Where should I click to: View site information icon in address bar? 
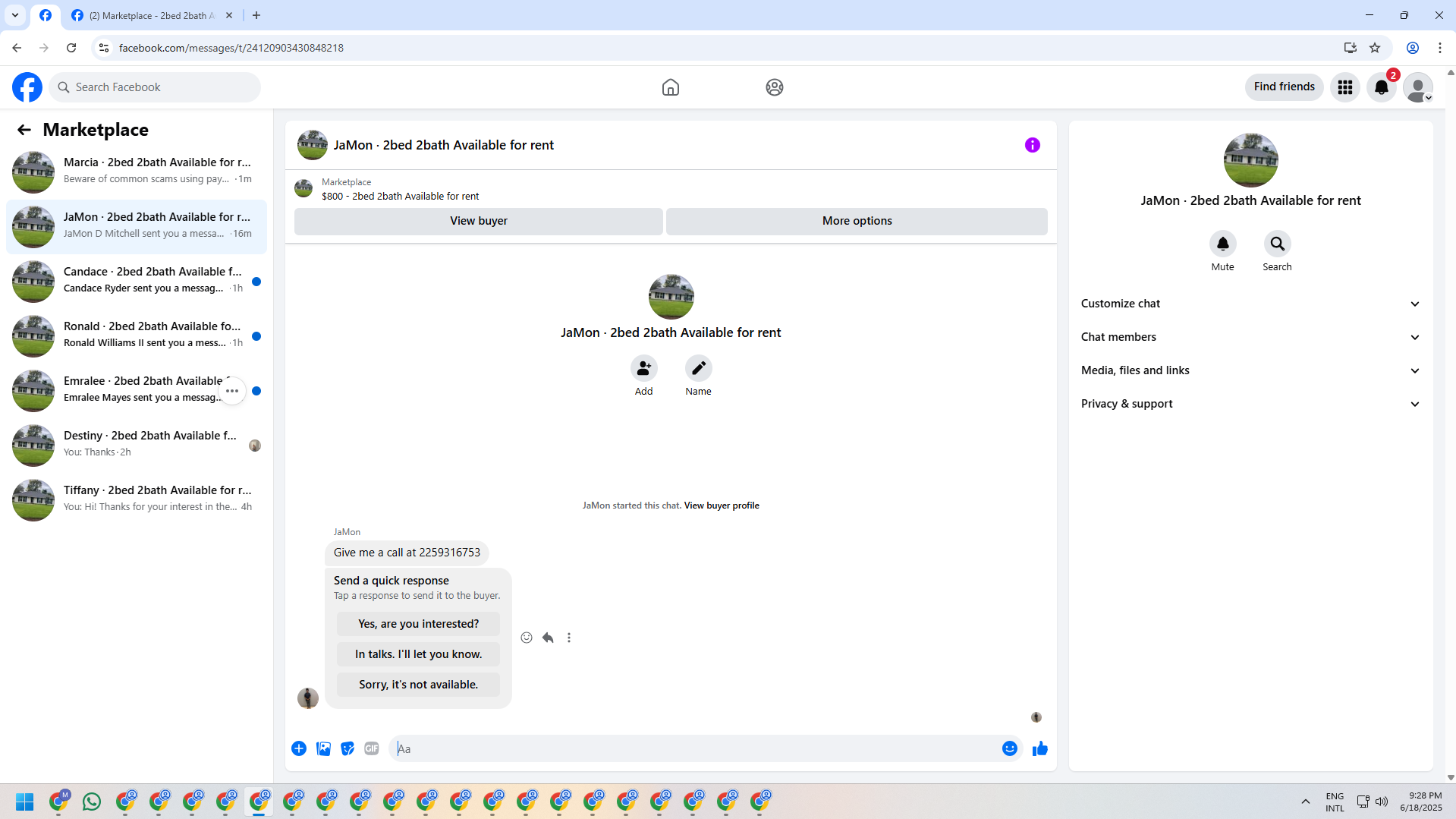(104, 48)
